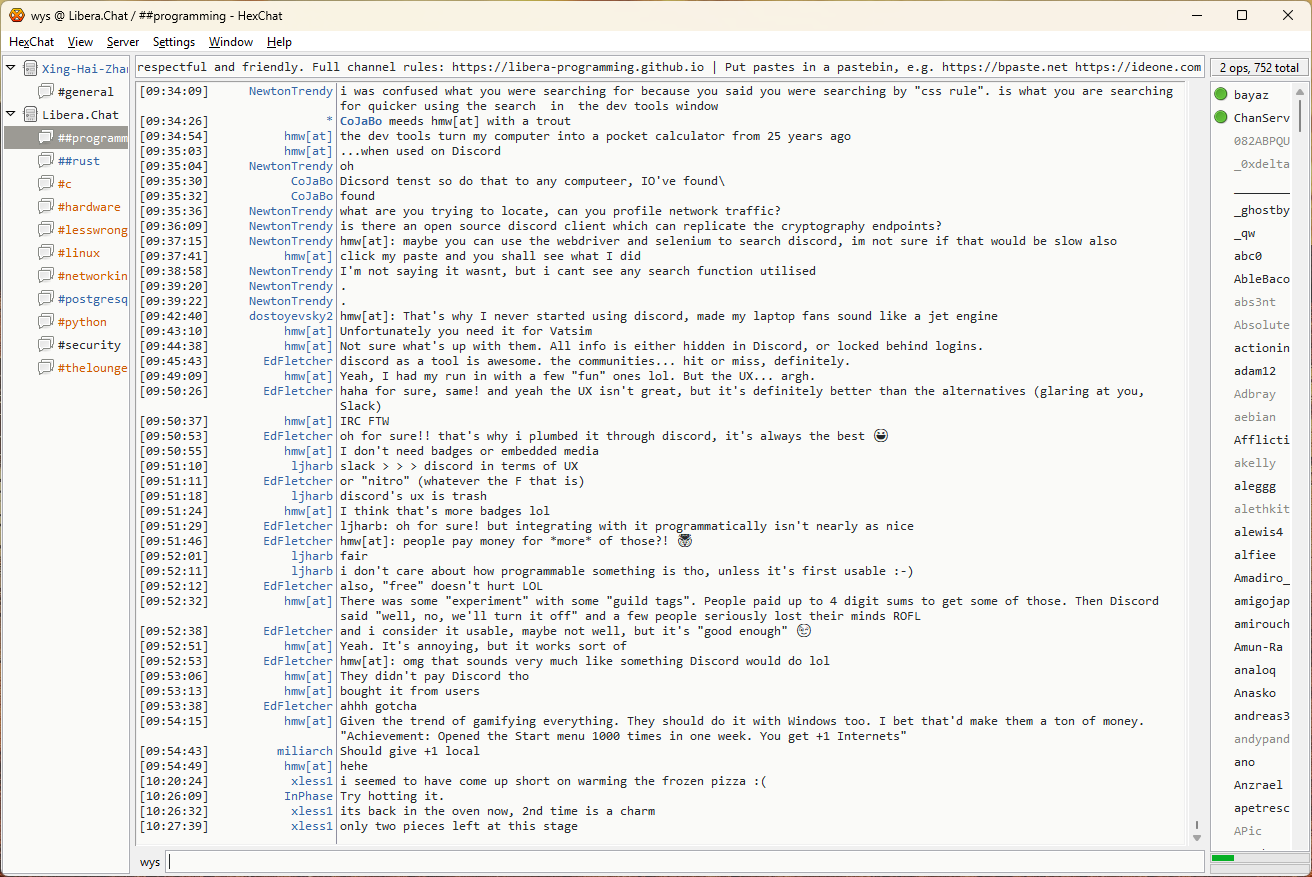Click the green op status dot beside bayaz

tap(1220, 95)
